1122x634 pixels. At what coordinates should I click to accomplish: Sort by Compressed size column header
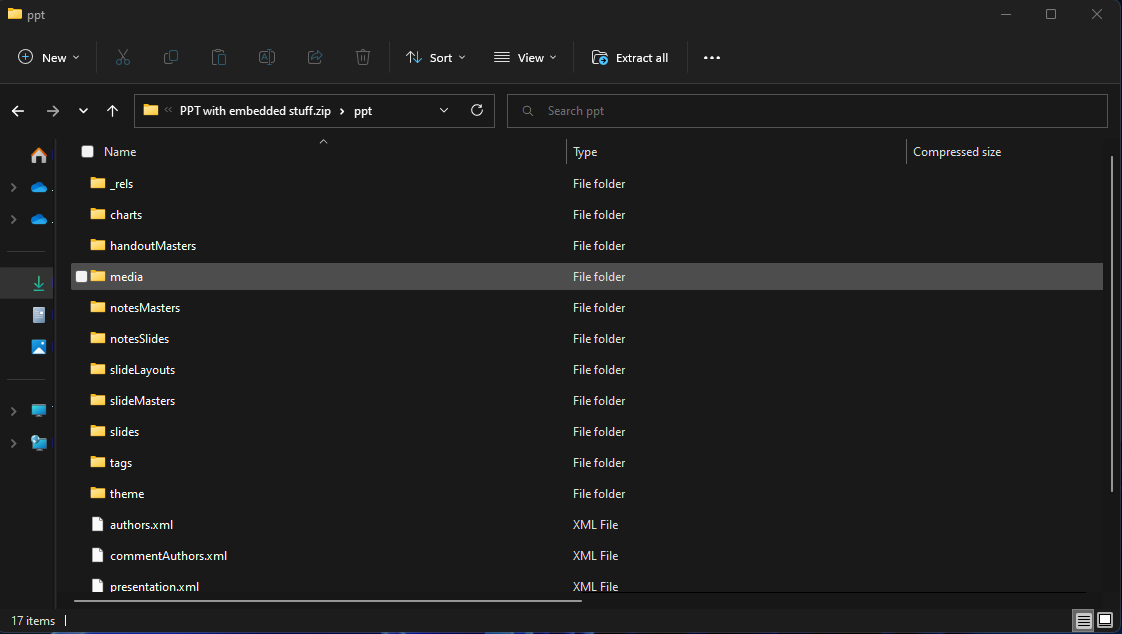click(x=957, y=152)
